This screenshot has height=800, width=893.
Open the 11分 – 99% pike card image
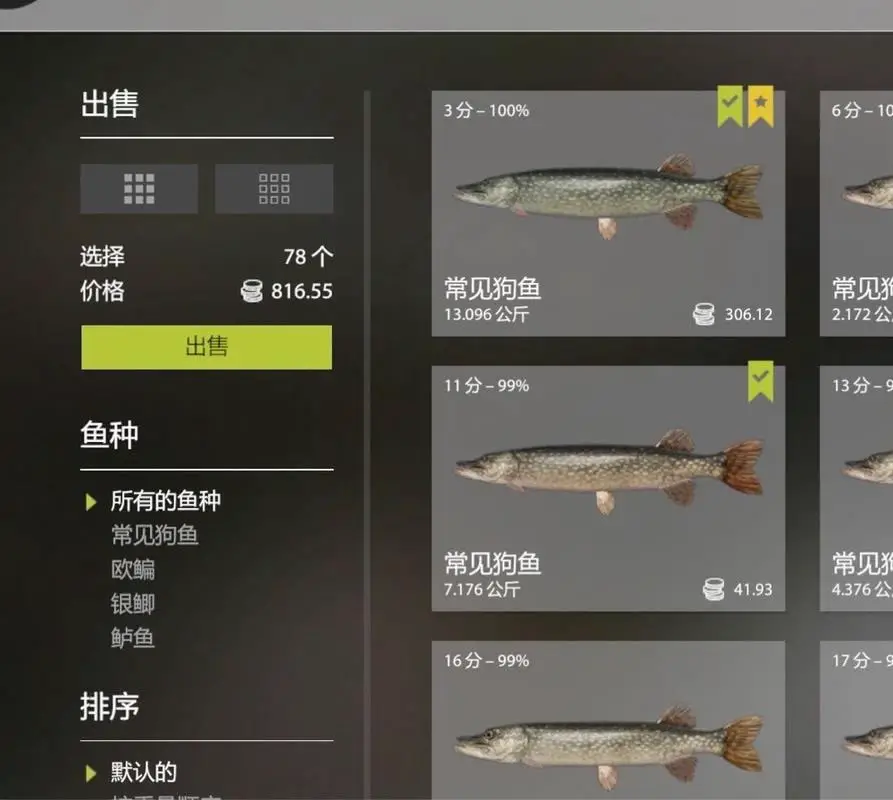[608, 474]
